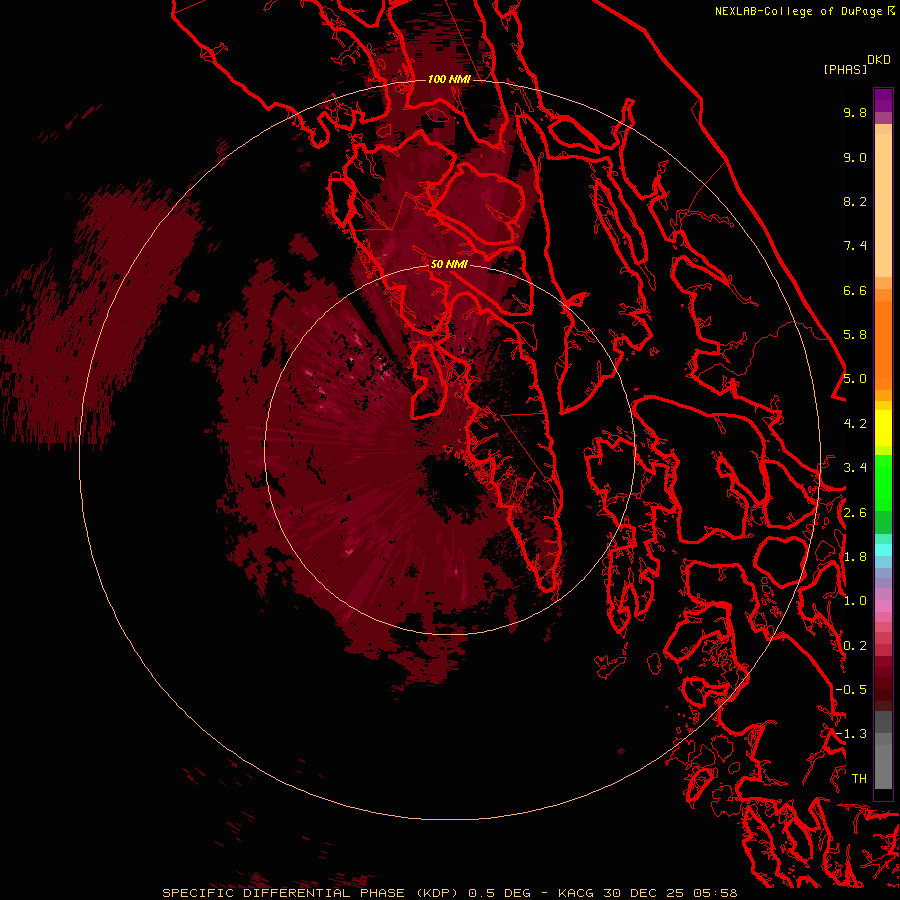Click the 6.6 legend value
The height and width of the screenshot is (900, 900).
[855, 290]
